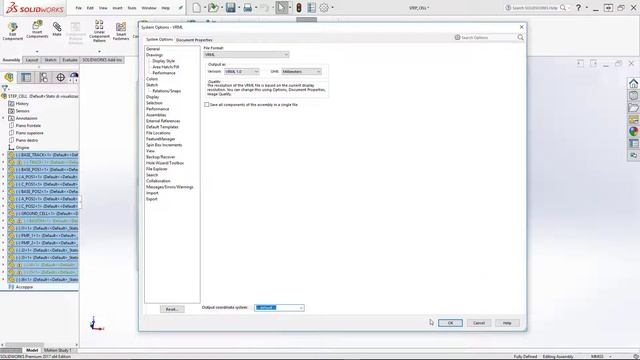Open the Unit Millimeters dropdown
The height and width of the screenshot is (360, 640).
[301, 71]
